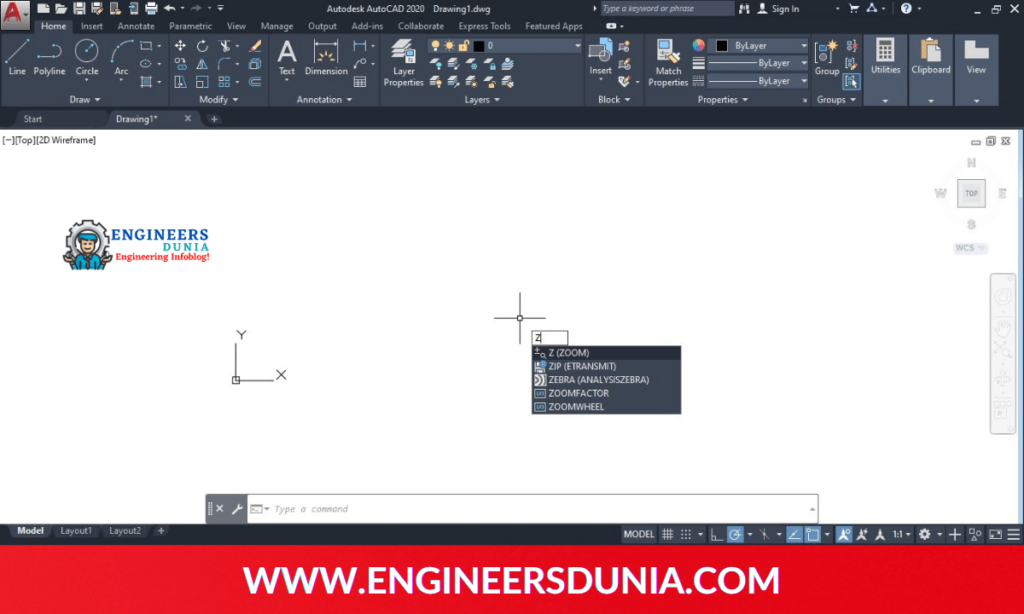Select the Match Properties tool
1024x614 pixels.
pos(667,60)
